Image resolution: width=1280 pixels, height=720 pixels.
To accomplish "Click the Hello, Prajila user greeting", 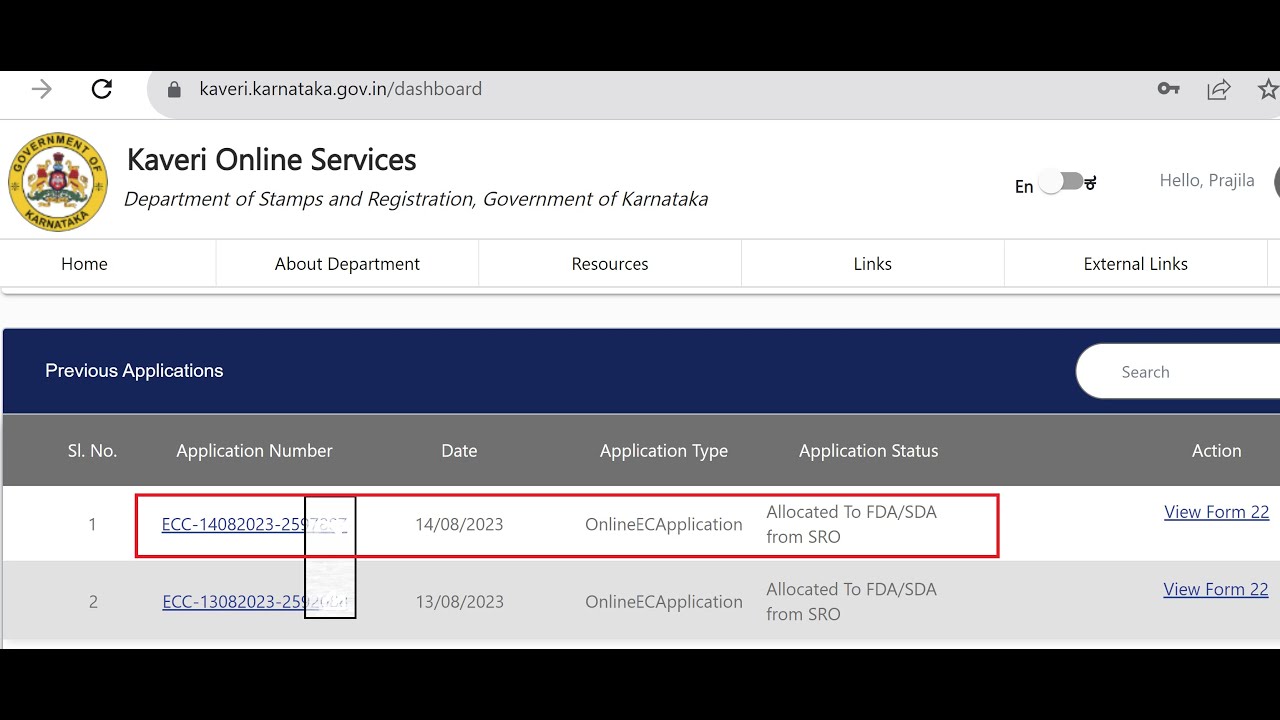I will pyautogui.click(x=1207, y=181).
